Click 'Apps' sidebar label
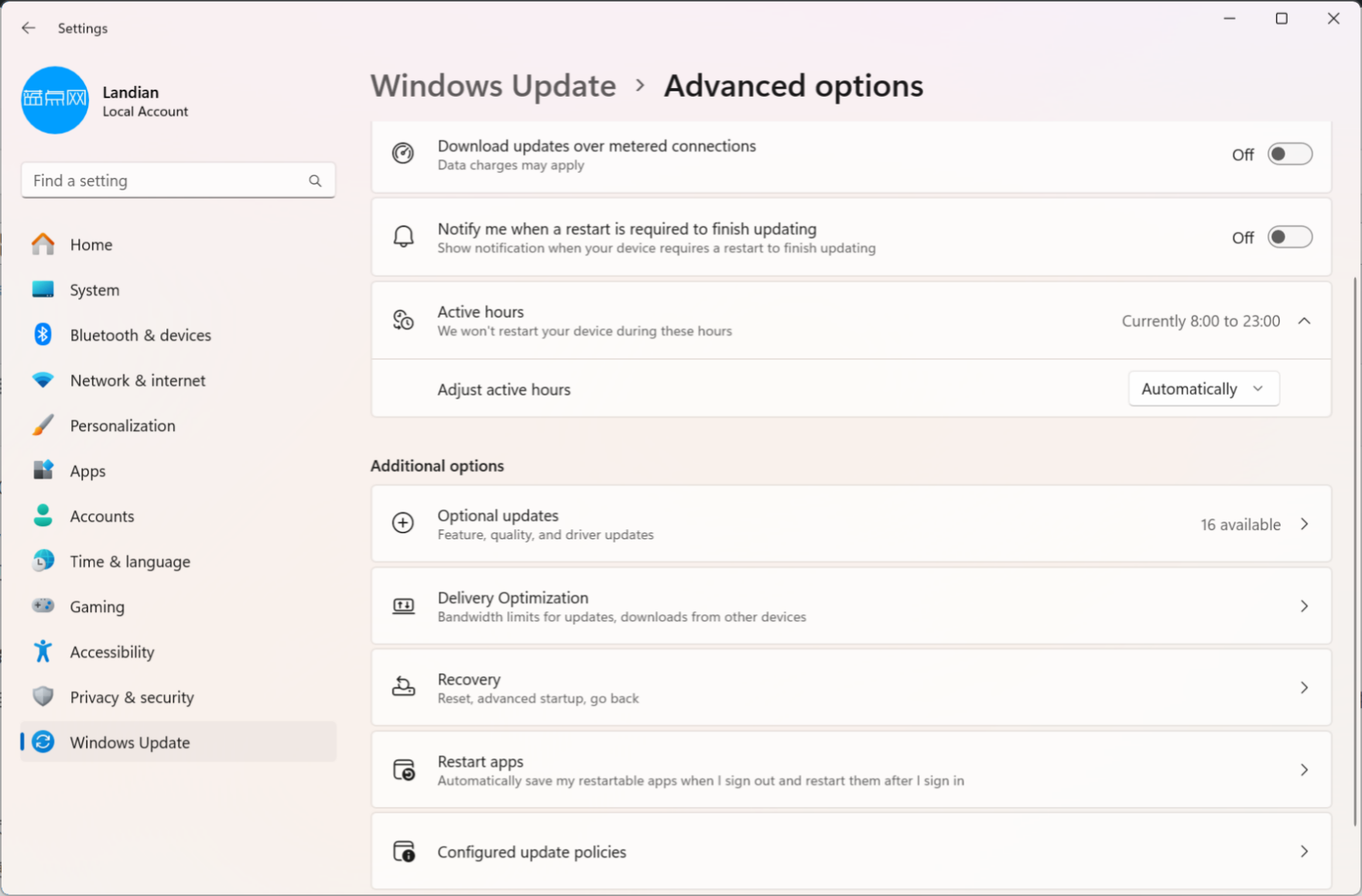Image resolution: width=1362 pixels, height=896 pixels. (x=87, y=471)
